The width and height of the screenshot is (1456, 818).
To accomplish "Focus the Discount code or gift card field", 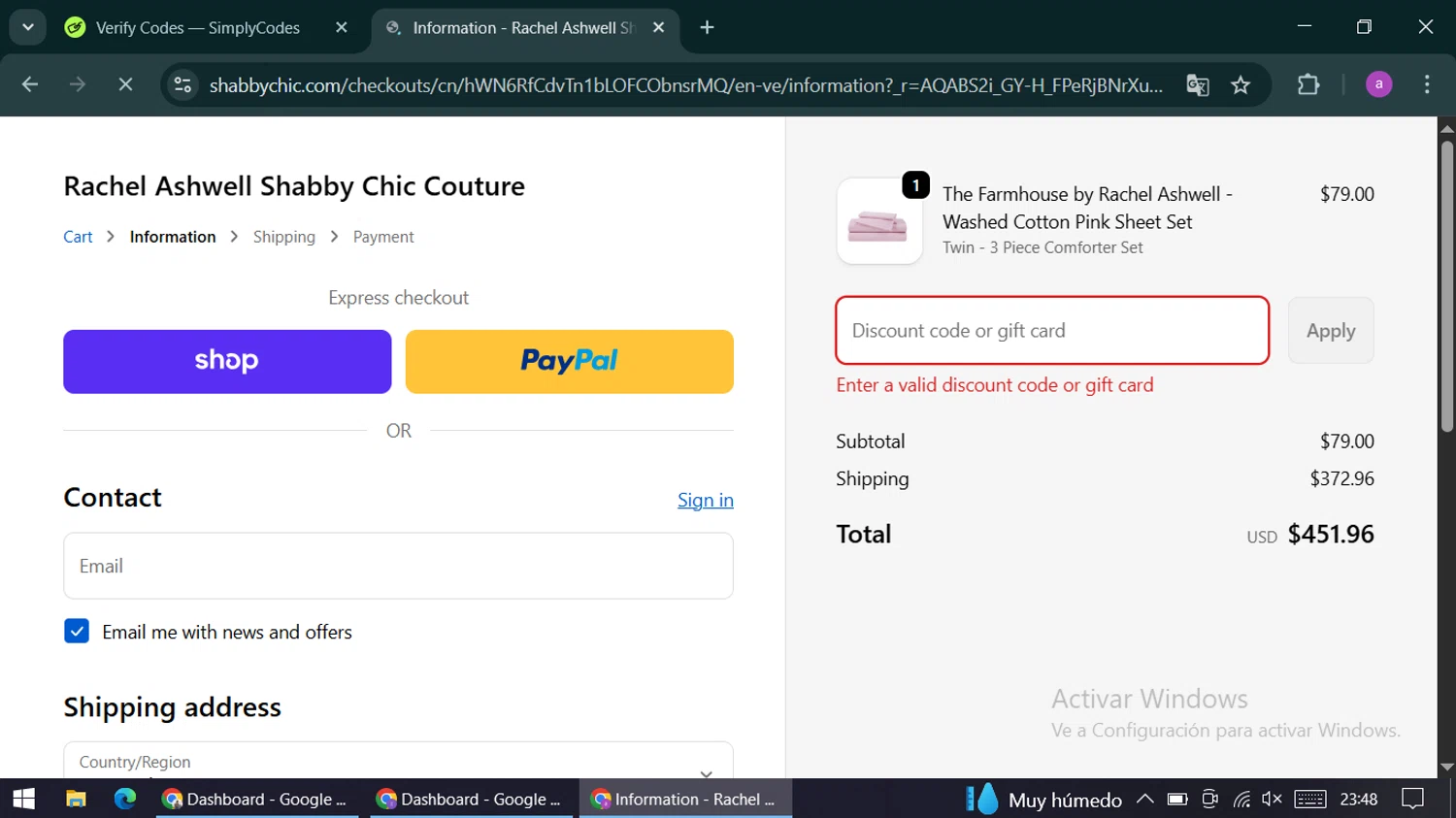I will 1052,331.
